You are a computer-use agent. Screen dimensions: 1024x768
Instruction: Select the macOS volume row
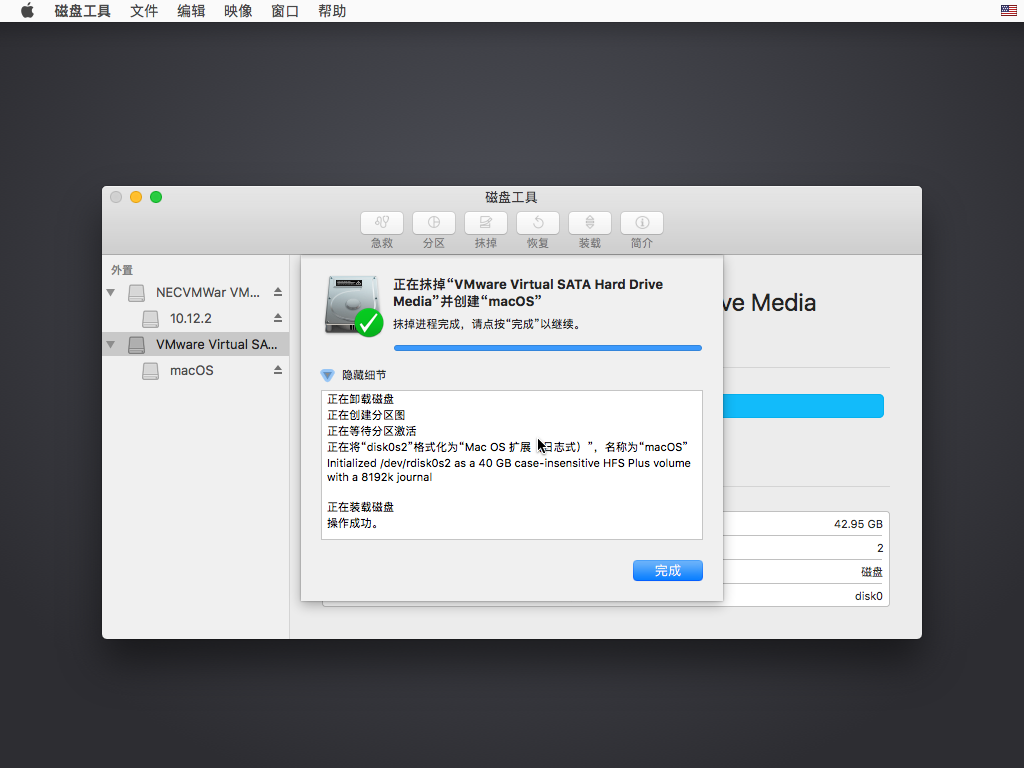pos(196,370)
